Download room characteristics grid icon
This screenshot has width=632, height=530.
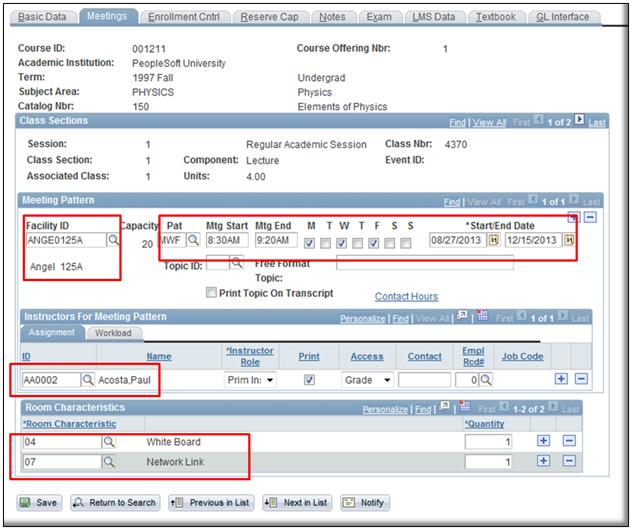click(x=465, y=406)
